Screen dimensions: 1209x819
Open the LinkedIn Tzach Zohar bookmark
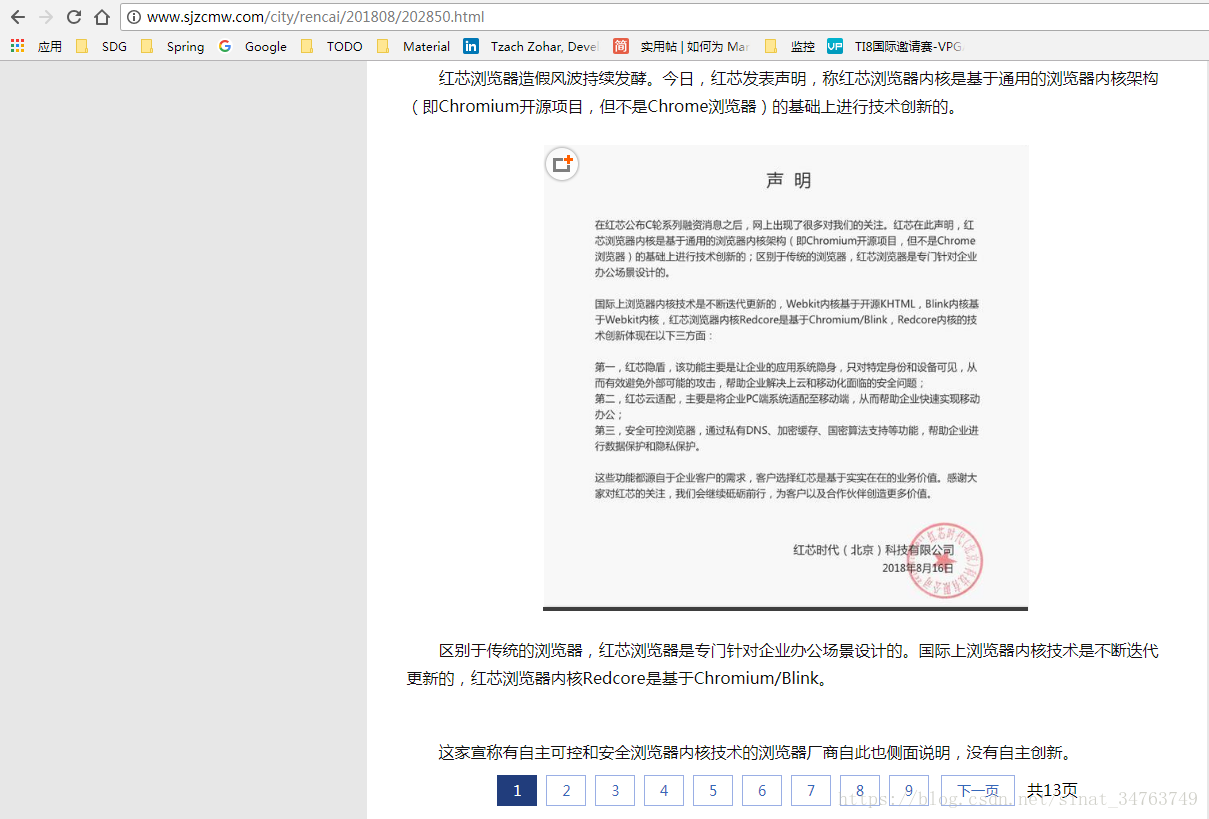(x=531, y=46)
